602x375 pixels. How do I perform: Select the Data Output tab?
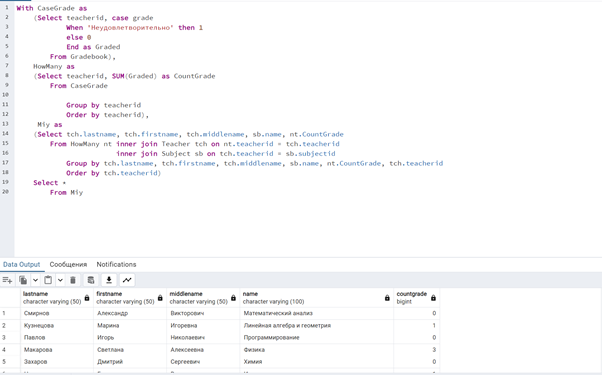[22, 264]
